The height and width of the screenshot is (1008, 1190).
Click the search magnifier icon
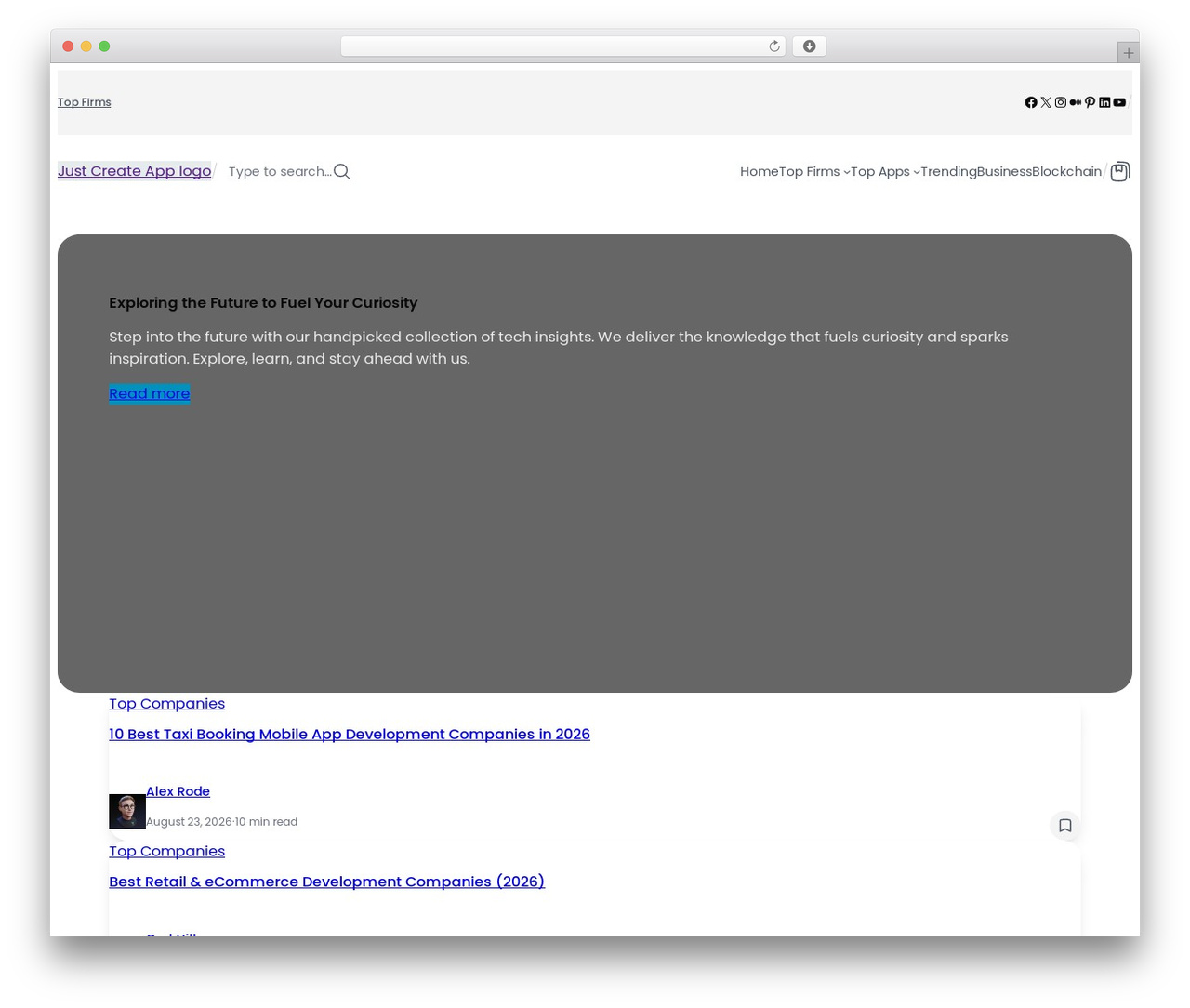342,171
